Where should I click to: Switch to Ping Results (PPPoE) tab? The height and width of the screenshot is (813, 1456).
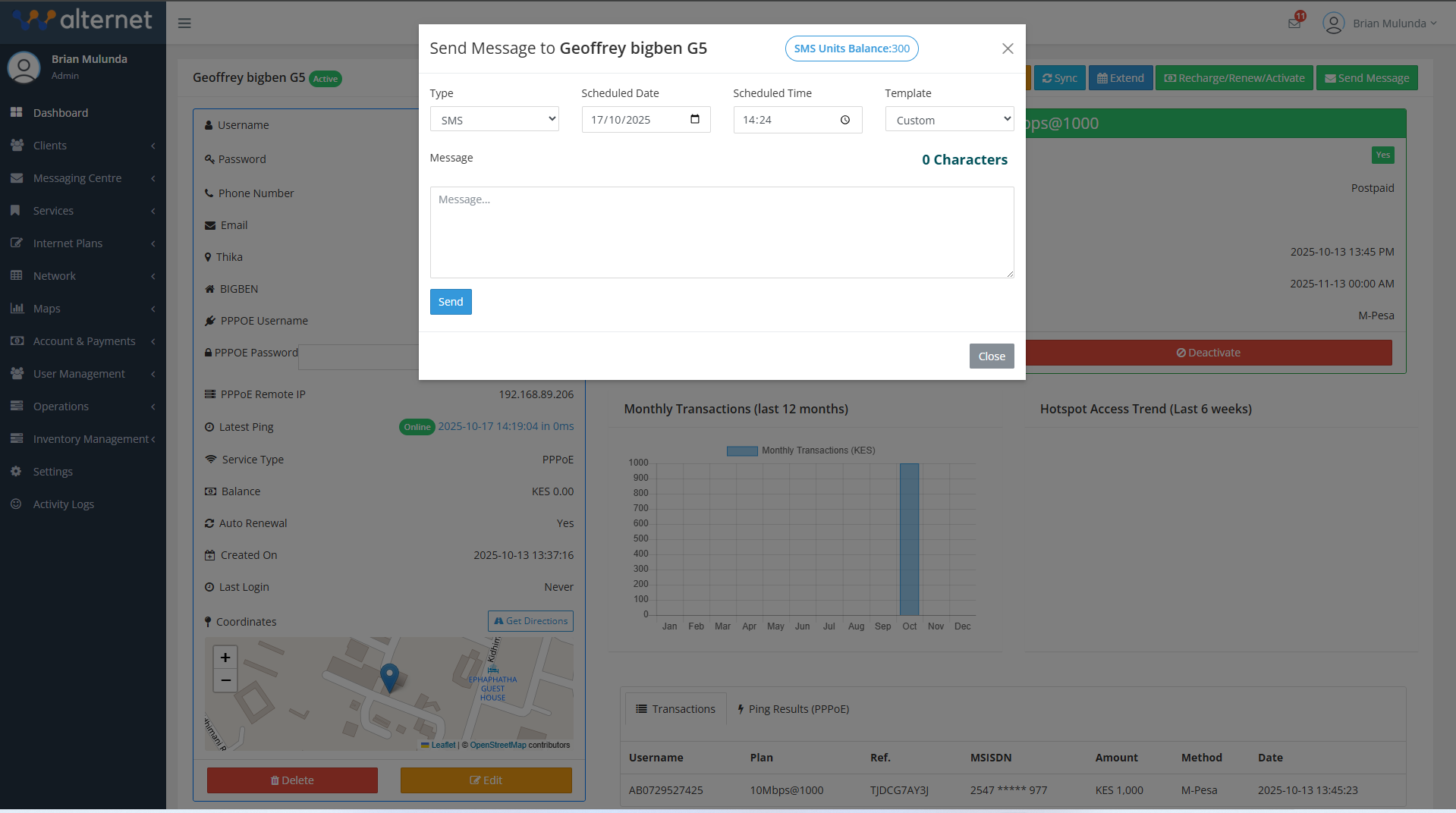tap(793, 709)
